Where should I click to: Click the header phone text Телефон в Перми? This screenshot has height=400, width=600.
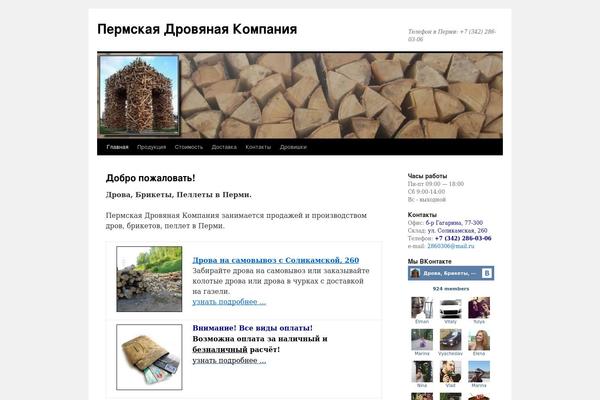452,35
